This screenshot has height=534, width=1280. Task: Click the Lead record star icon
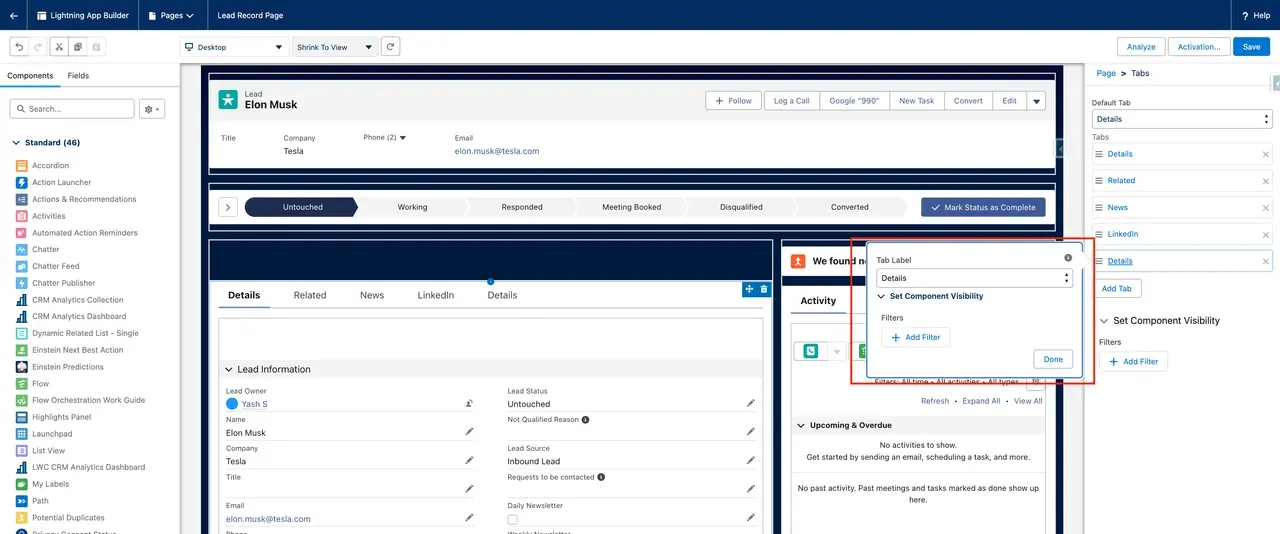(230, 100)
